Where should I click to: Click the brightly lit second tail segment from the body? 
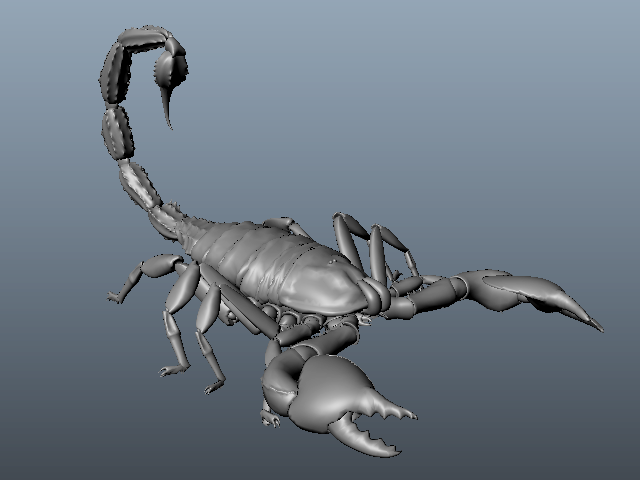tap(139, 184)
